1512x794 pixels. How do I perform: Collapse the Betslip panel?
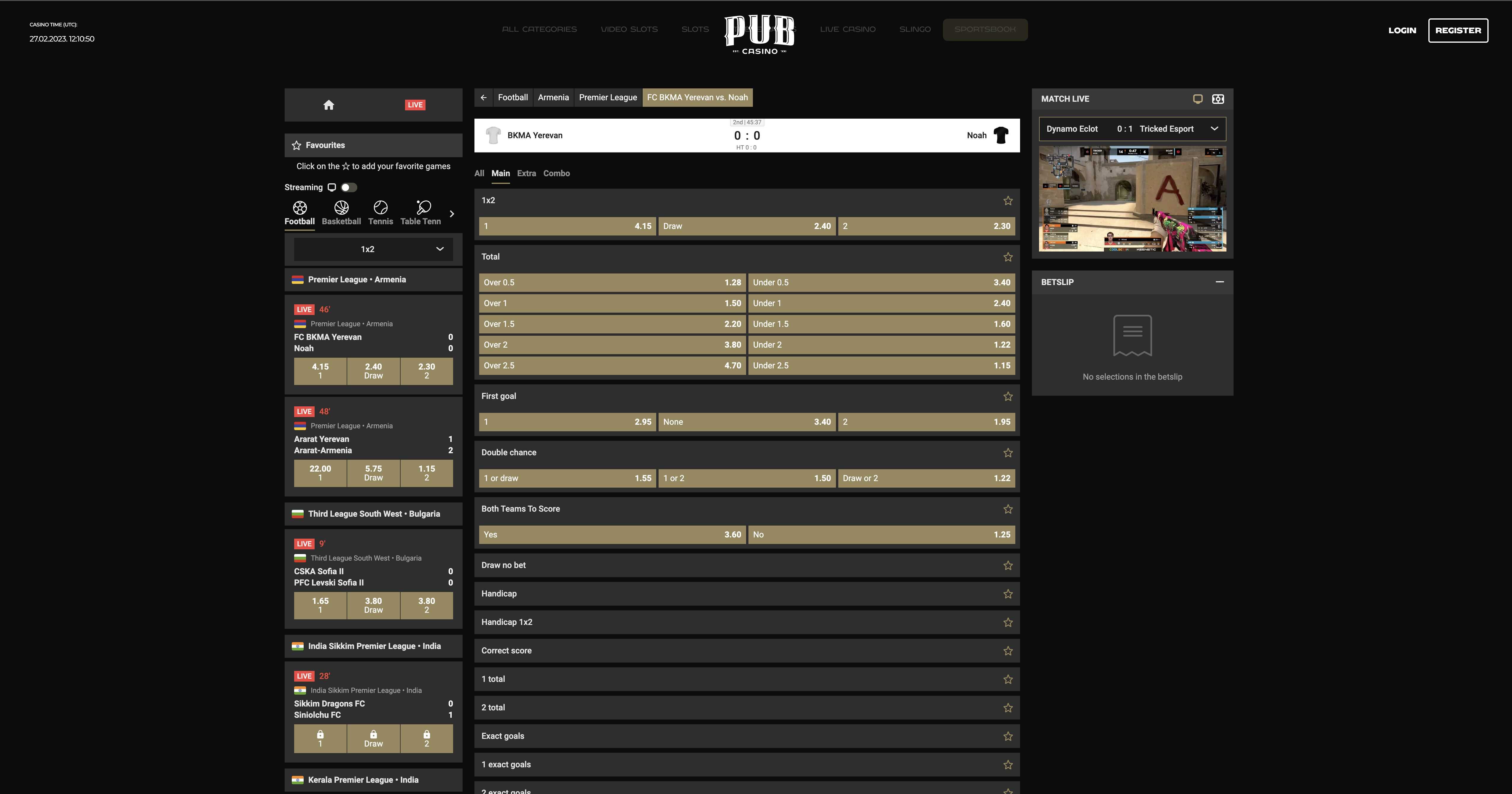(x=1220, y=282)
